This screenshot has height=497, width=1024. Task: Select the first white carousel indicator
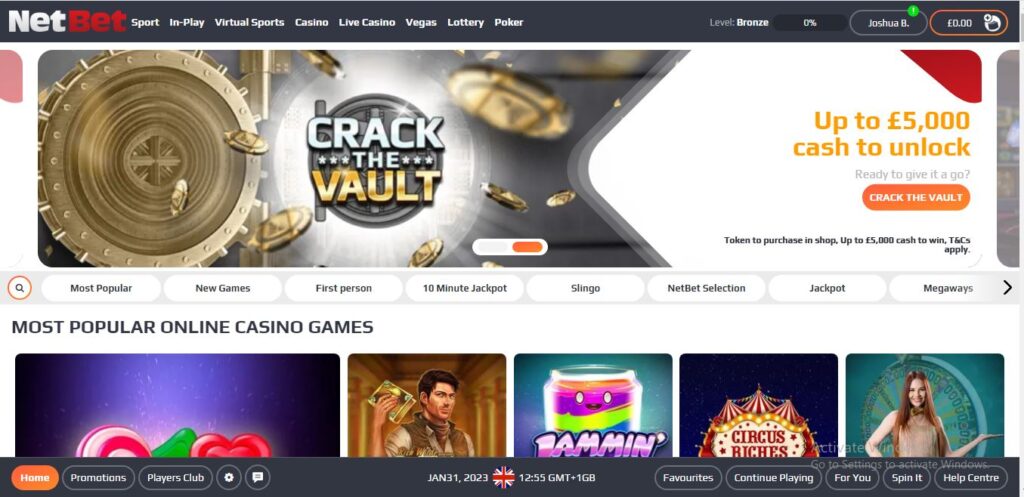click(493, 247)
